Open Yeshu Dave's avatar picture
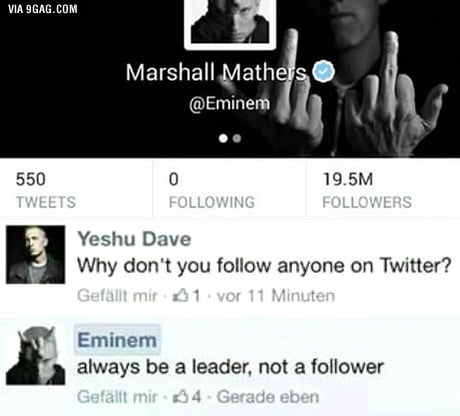This screenshot has width=460, height=416. coord(35,254)
